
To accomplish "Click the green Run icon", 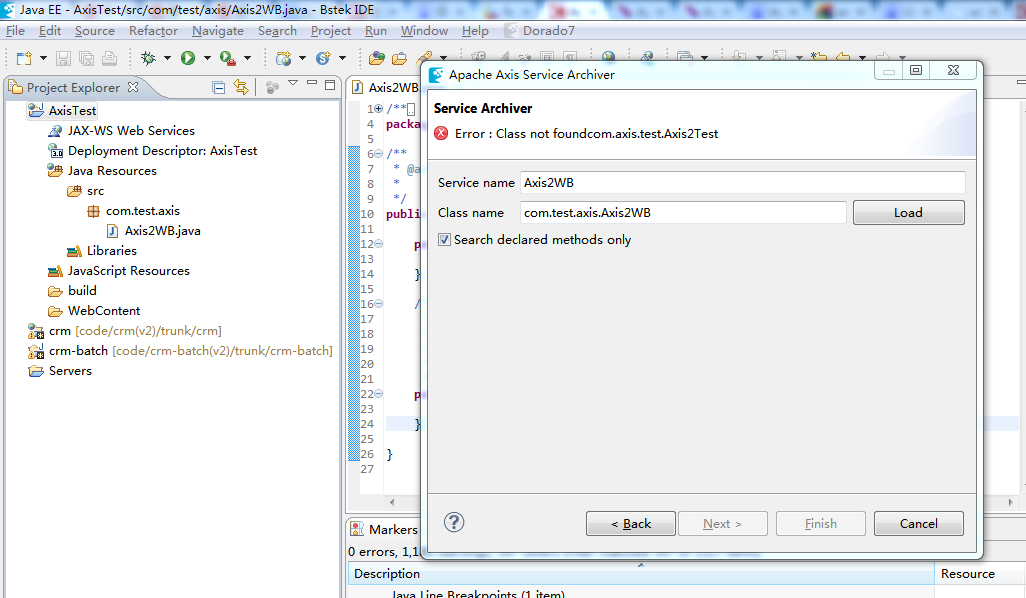I will coord(188,58).
